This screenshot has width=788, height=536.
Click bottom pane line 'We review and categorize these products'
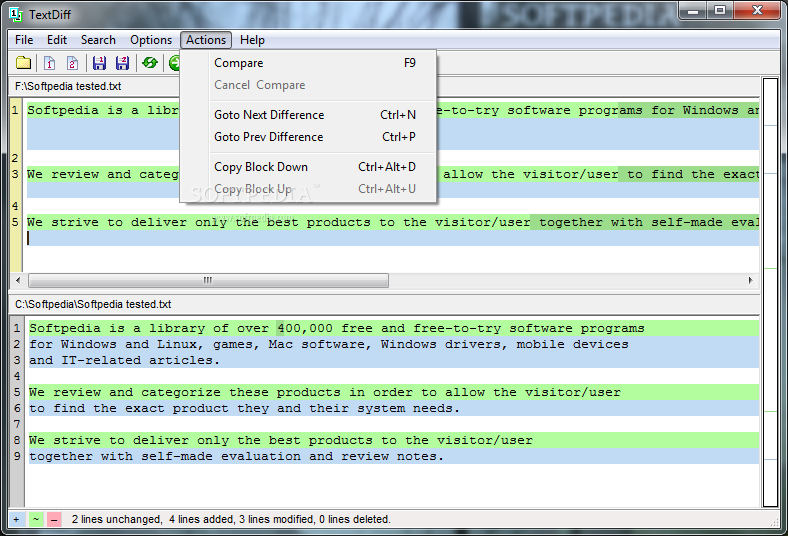pyautogui.click(x=393, y=392)
